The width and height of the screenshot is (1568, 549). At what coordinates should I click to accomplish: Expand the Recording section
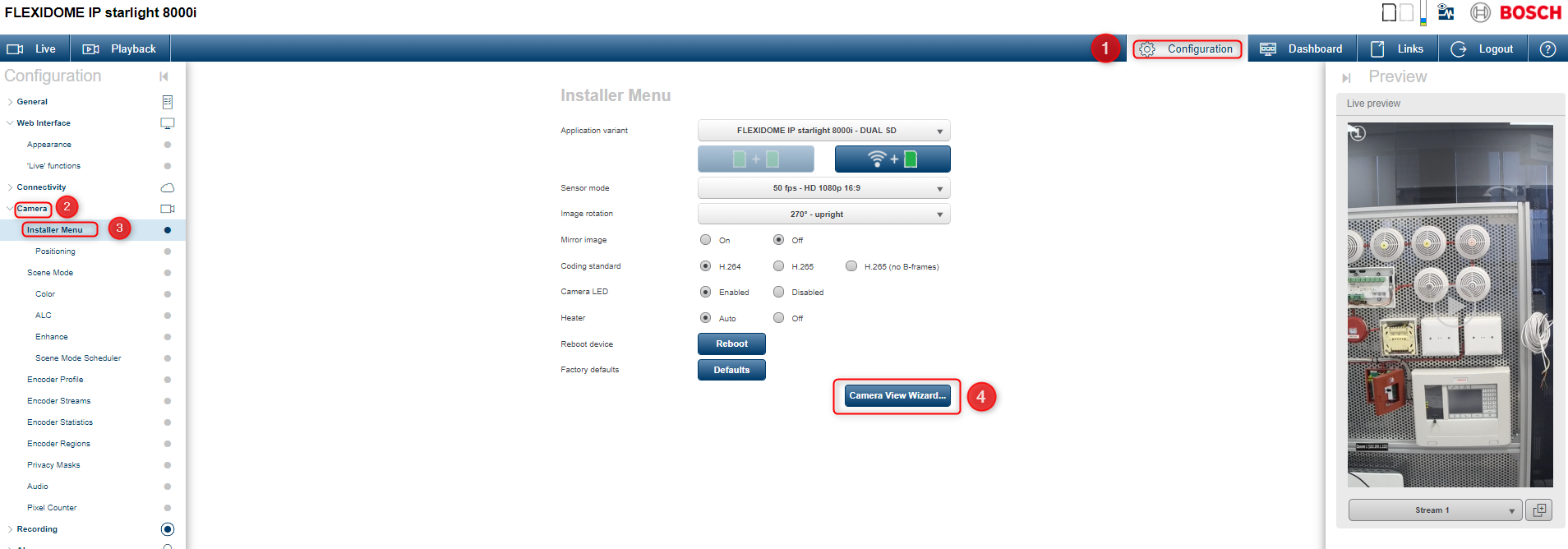10,529
